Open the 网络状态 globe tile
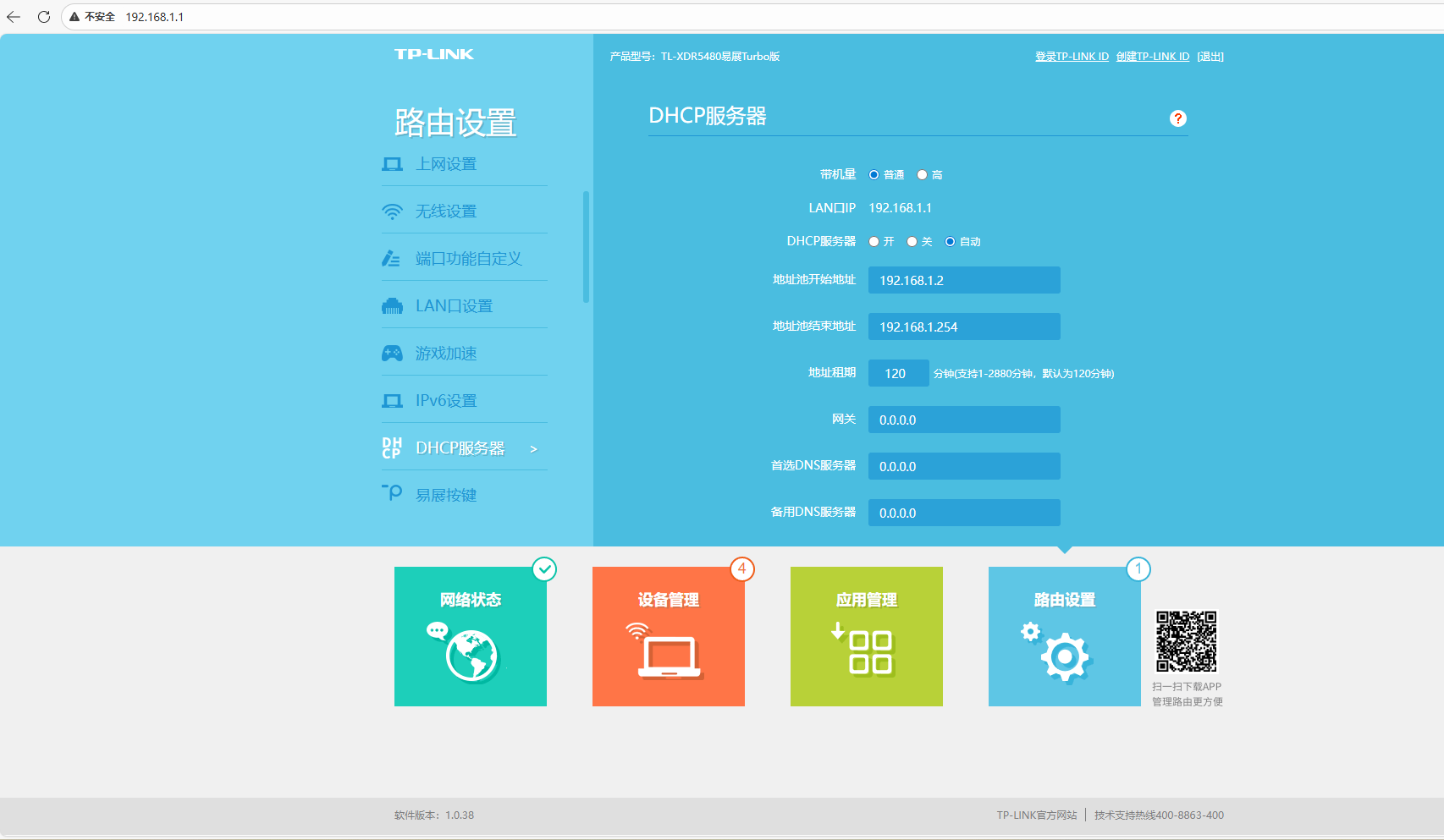 [470, 636]
